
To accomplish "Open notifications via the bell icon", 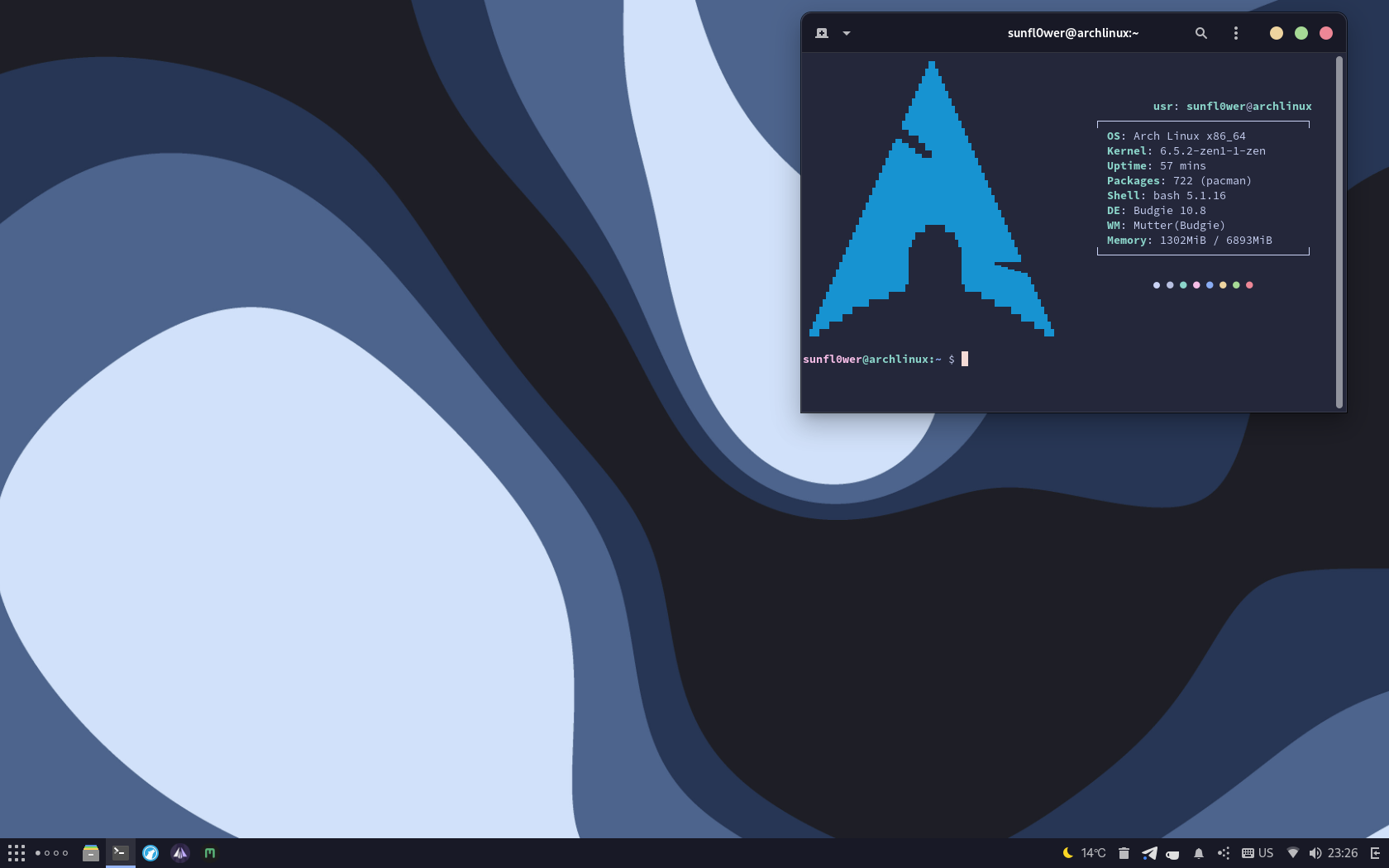I will (x=1199, y=853).
